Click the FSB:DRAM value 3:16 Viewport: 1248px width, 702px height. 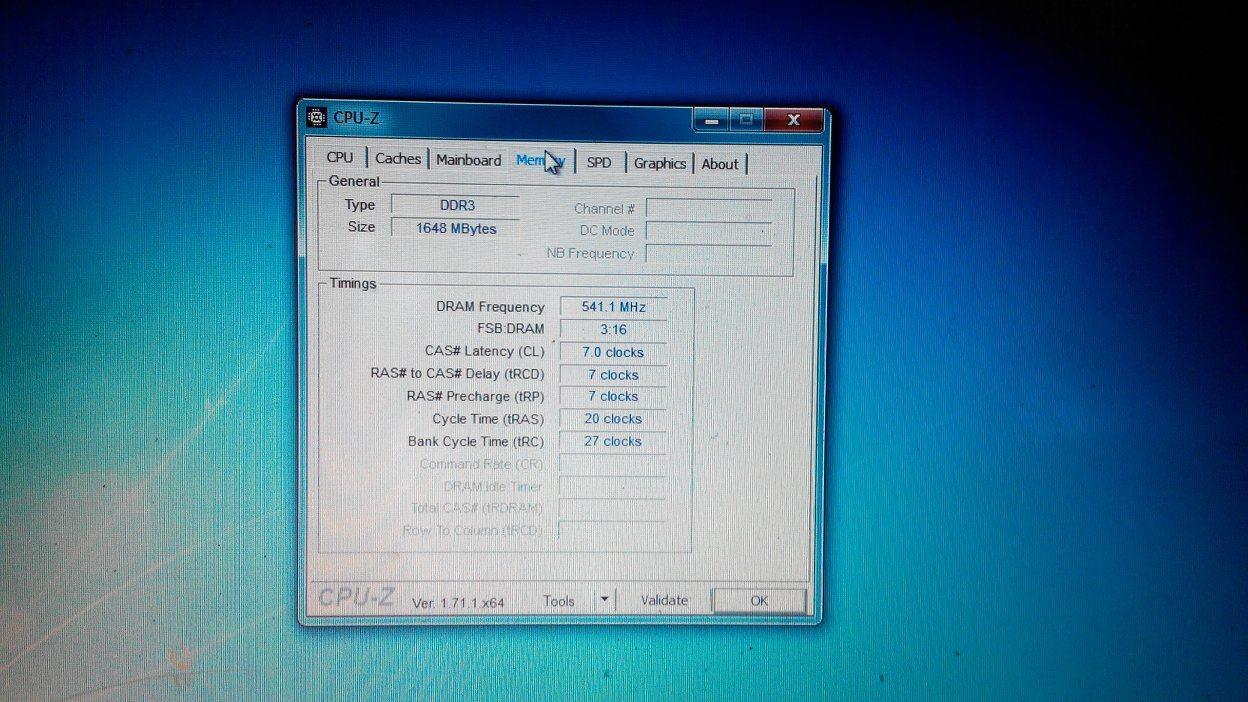[x=613, y=329]
